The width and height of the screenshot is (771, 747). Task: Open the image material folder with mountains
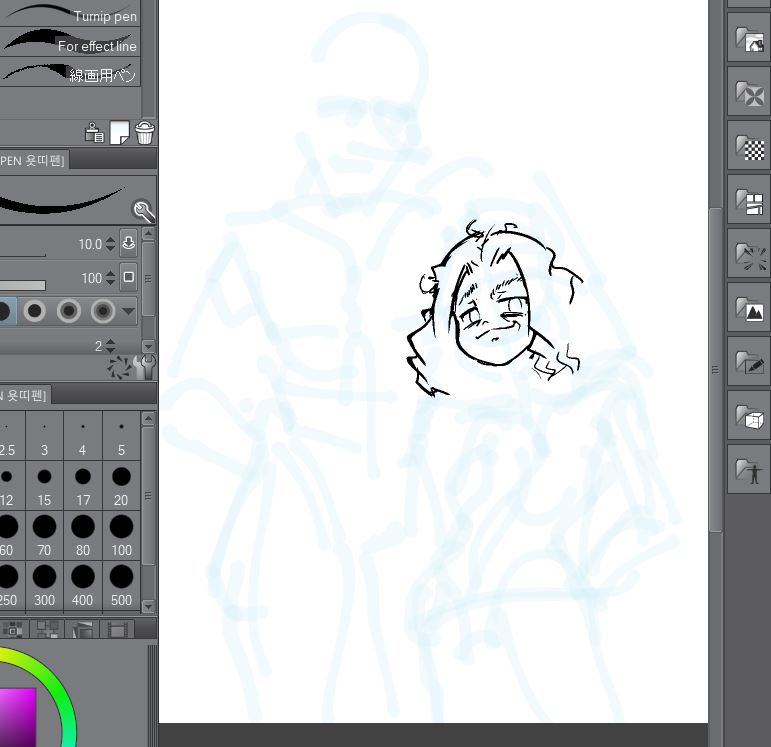click(x=749, y=309)
